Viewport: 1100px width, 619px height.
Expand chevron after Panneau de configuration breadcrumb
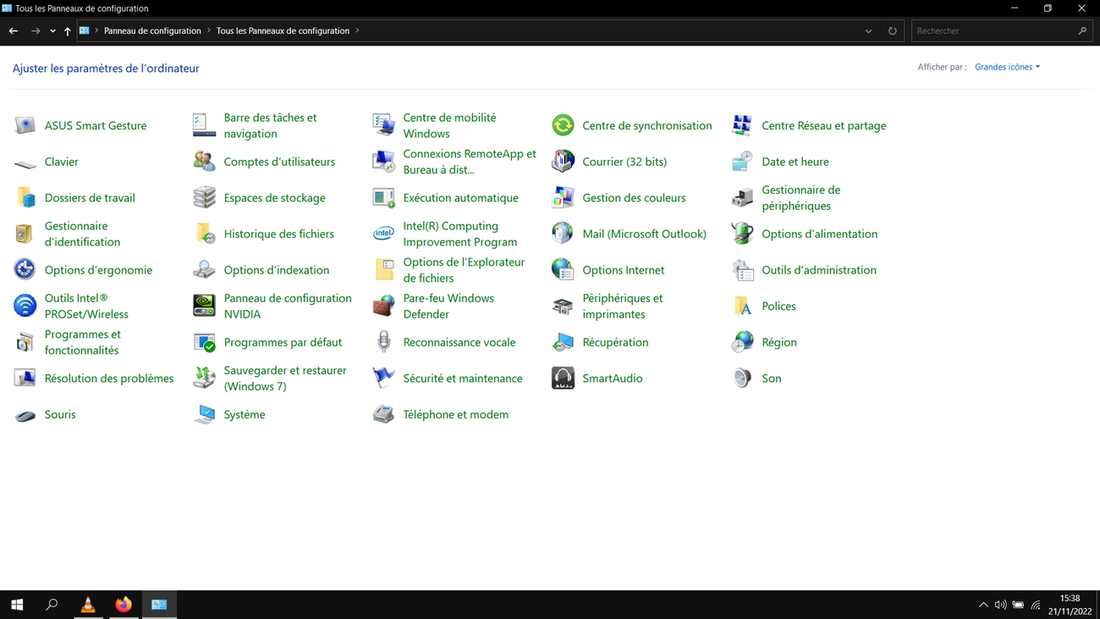point(208,31)
